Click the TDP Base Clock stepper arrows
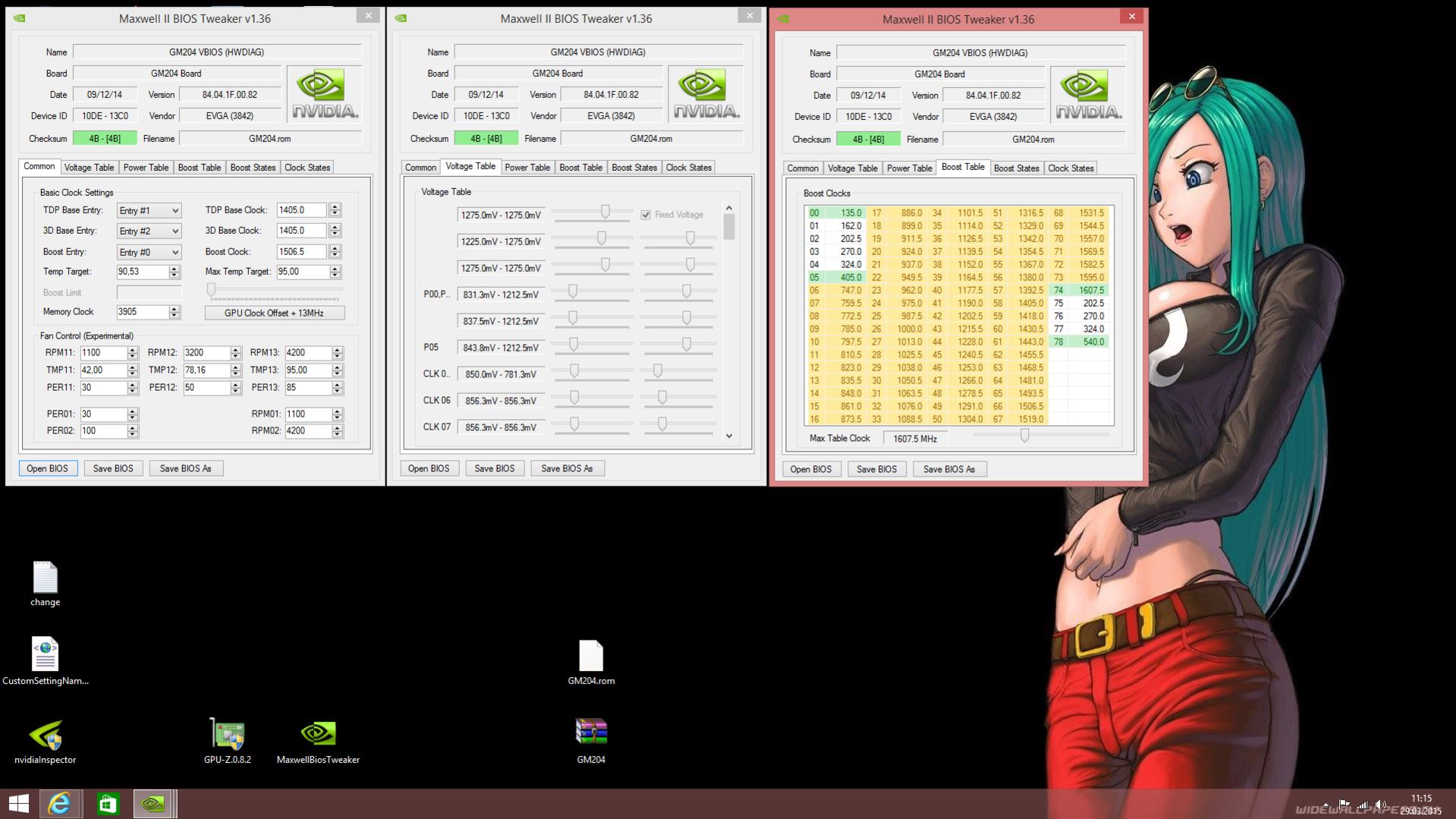Image resolution: width=1456 pixels, height=819 pixels. [x=335, y=210]
